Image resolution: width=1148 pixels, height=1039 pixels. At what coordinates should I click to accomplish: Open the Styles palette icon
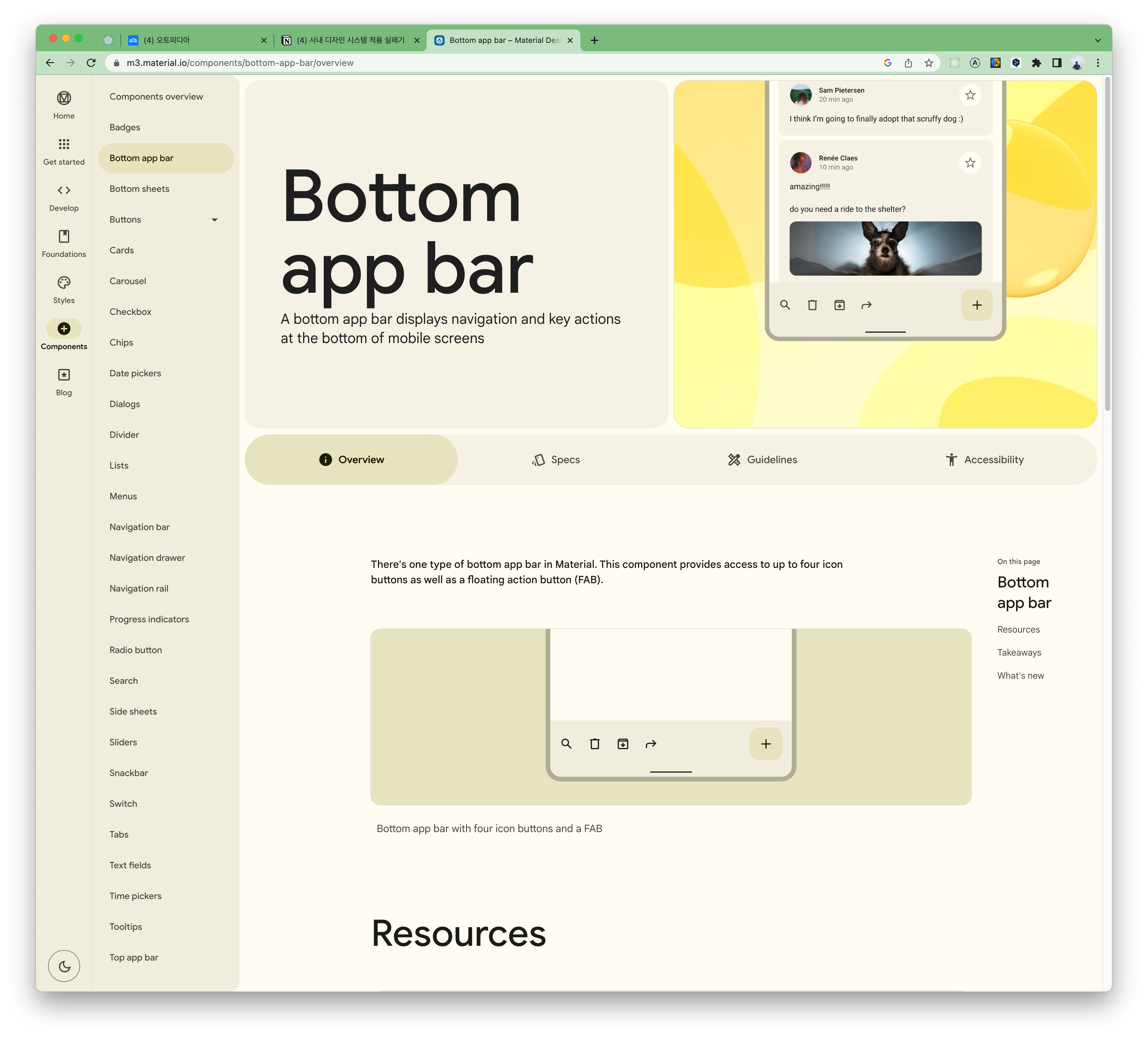pos(64,282)
